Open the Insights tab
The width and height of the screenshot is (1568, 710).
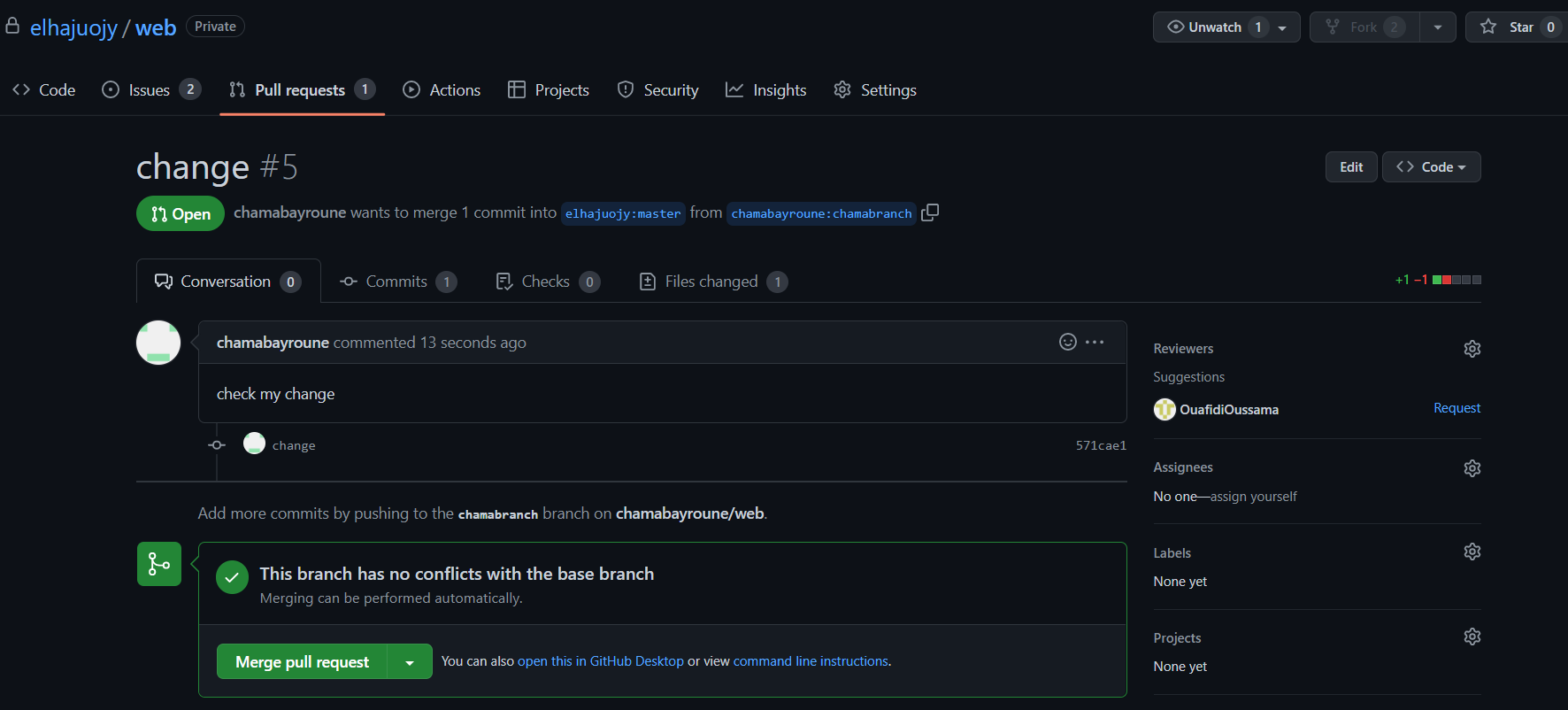765,89
